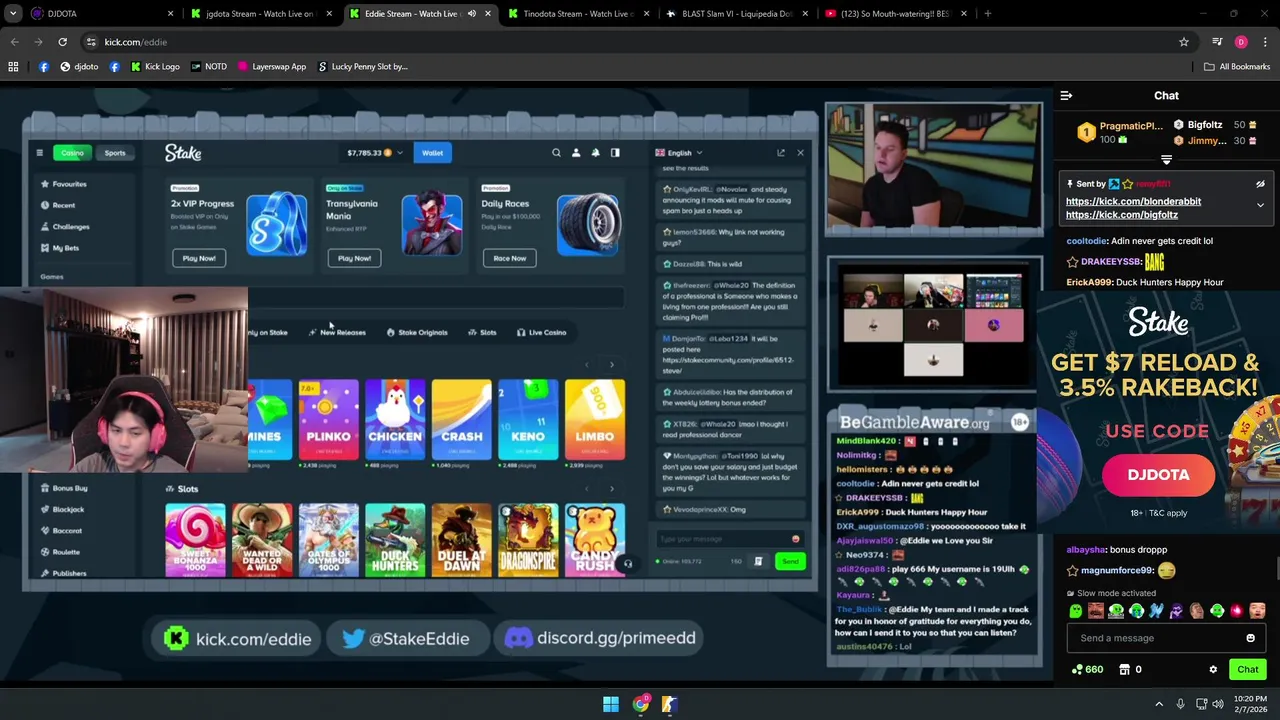View the 660 channel points balance
This screenshot has height=720, width=1280.
(1087, 670)
